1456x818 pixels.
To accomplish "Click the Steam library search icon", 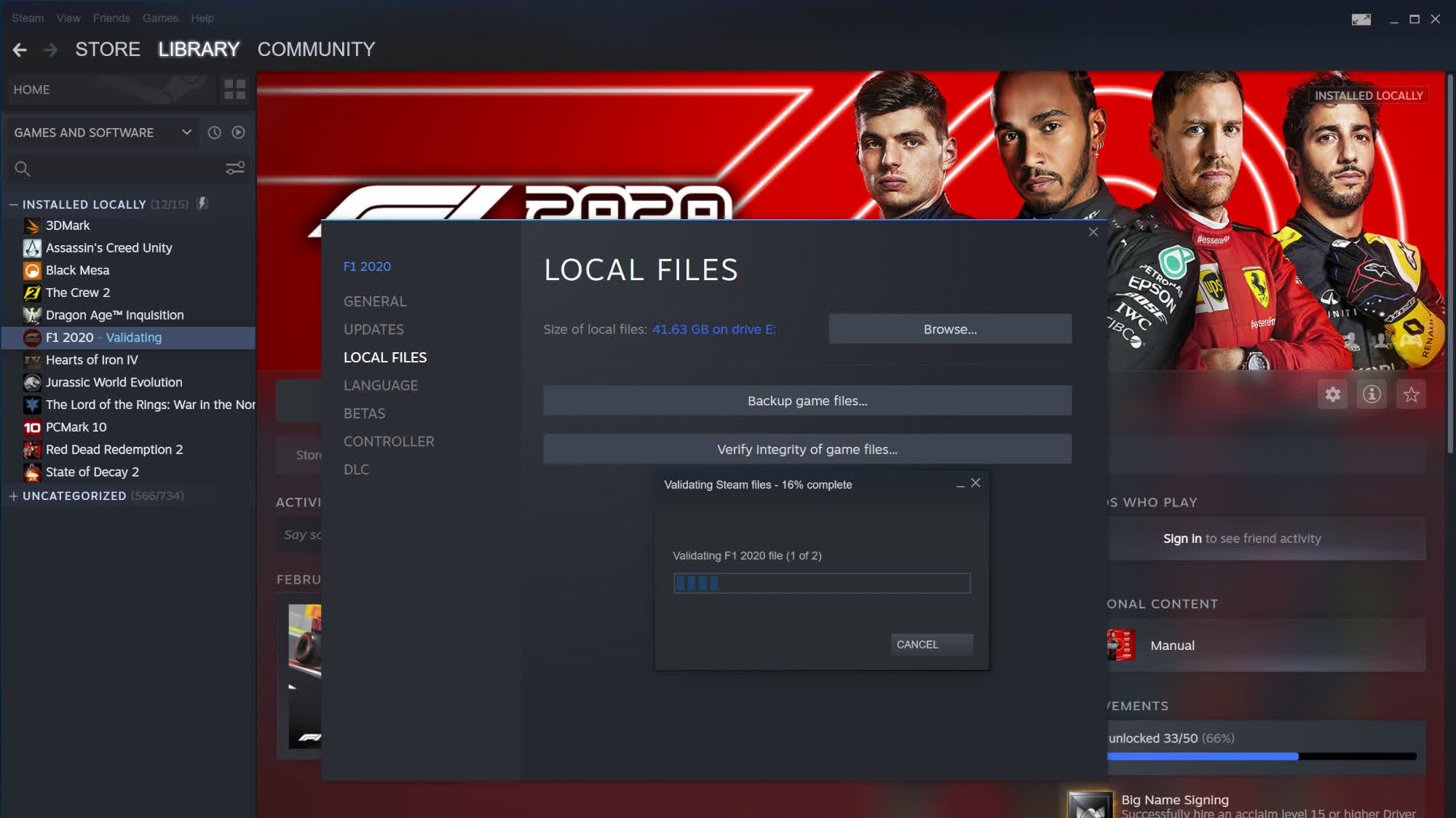I will pyautogui.click(x=22, y=168).
